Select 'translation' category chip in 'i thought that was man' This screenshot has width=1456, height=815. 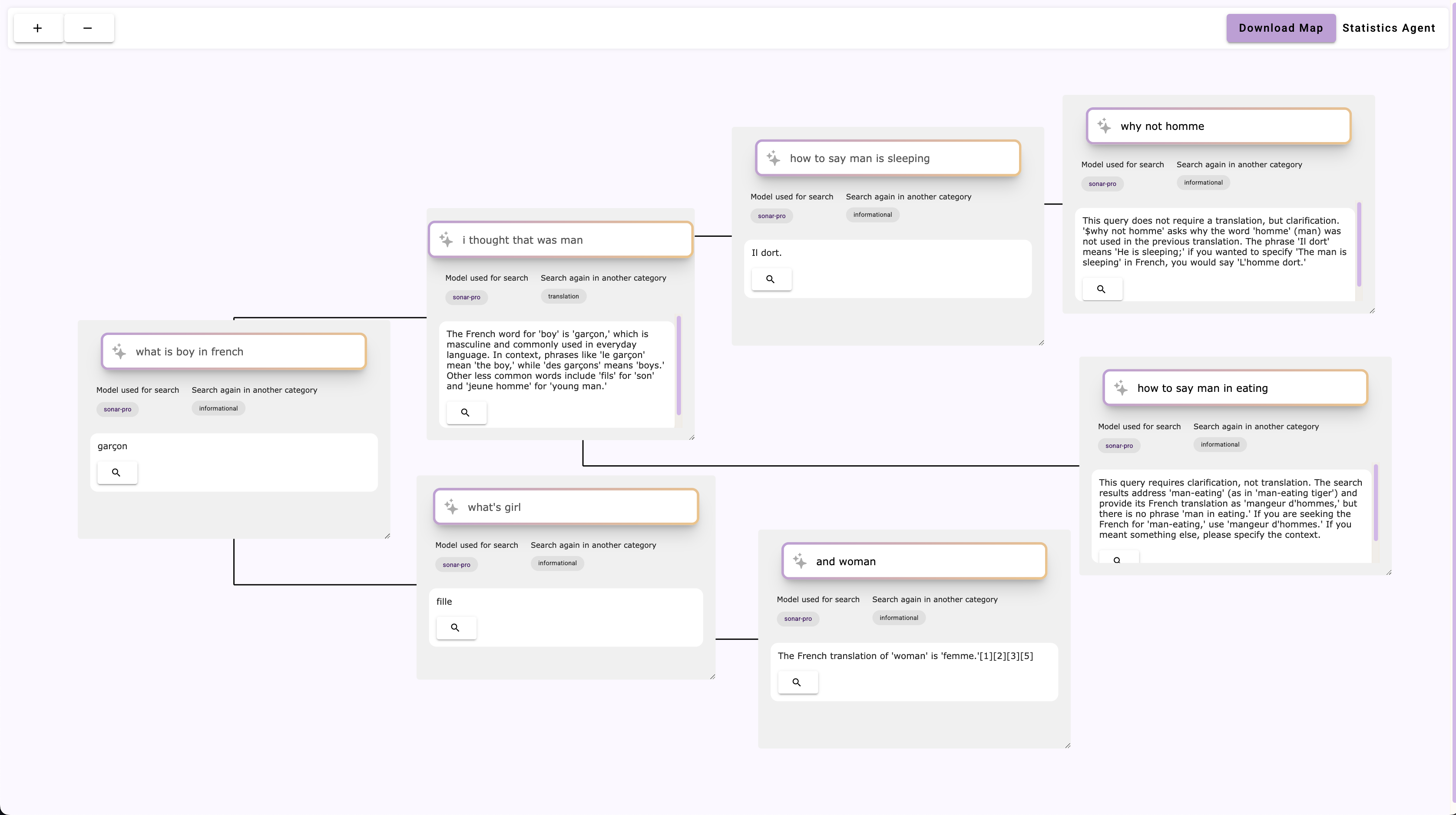(x=563, y=296)
